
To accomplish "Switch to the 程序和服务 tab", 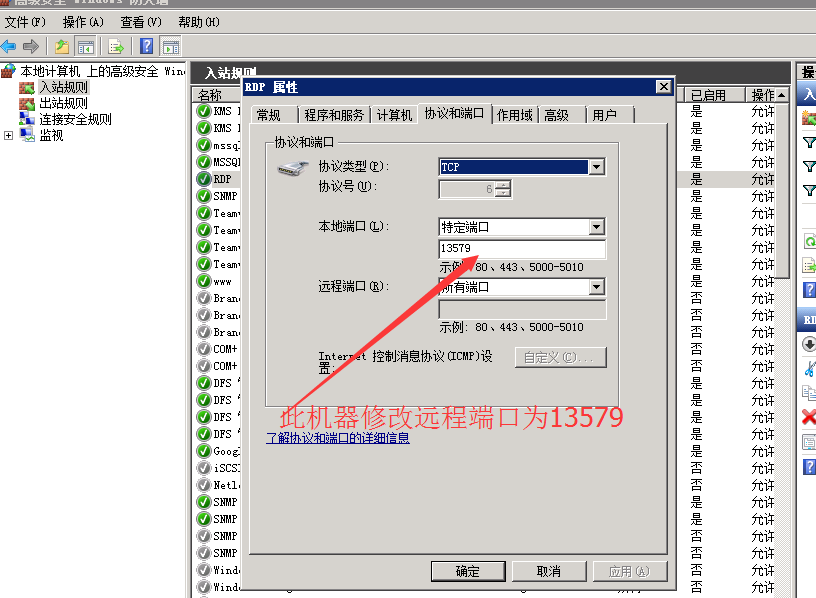I will [334, 115].
